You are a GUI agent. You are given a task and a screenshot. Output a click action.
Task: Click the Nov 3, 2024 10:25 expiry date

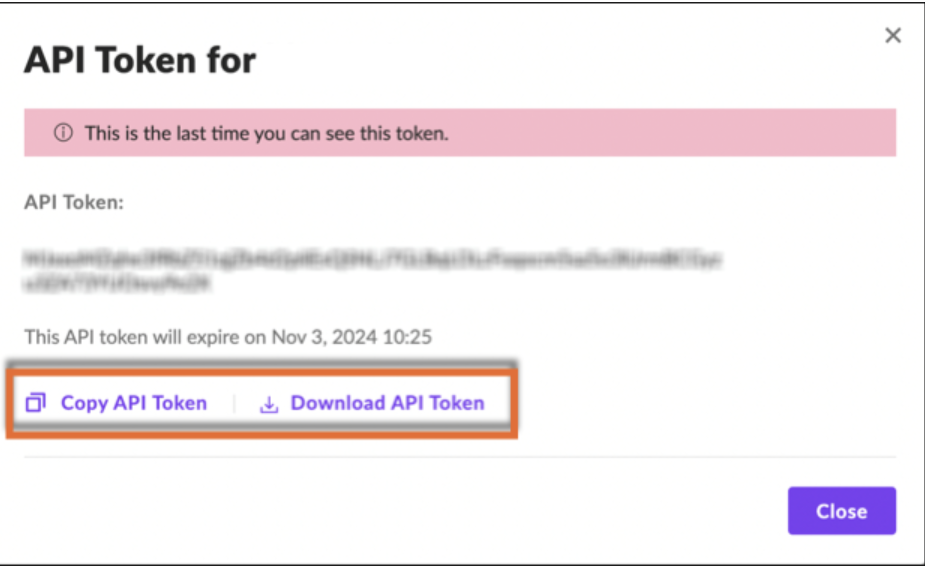point(351,337)
